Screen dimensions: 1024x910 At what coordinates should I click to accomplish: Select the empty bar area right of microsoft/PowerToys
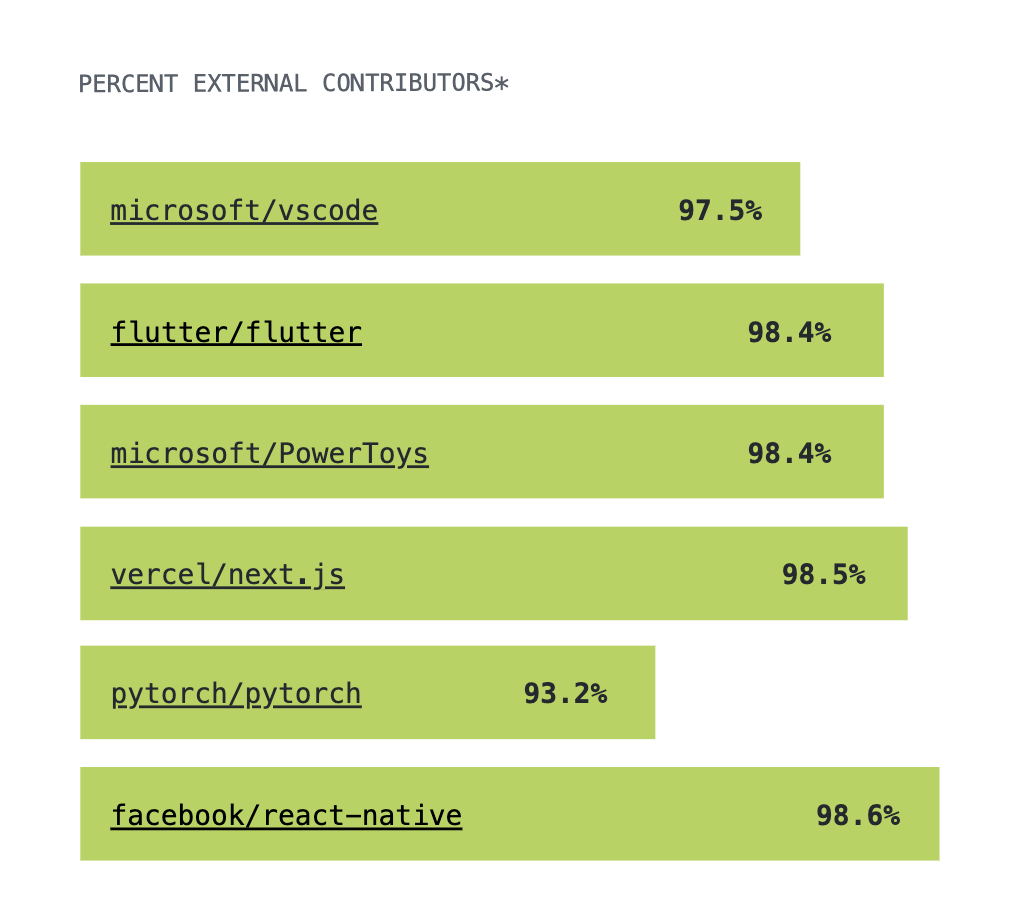[x=588, y=452]
